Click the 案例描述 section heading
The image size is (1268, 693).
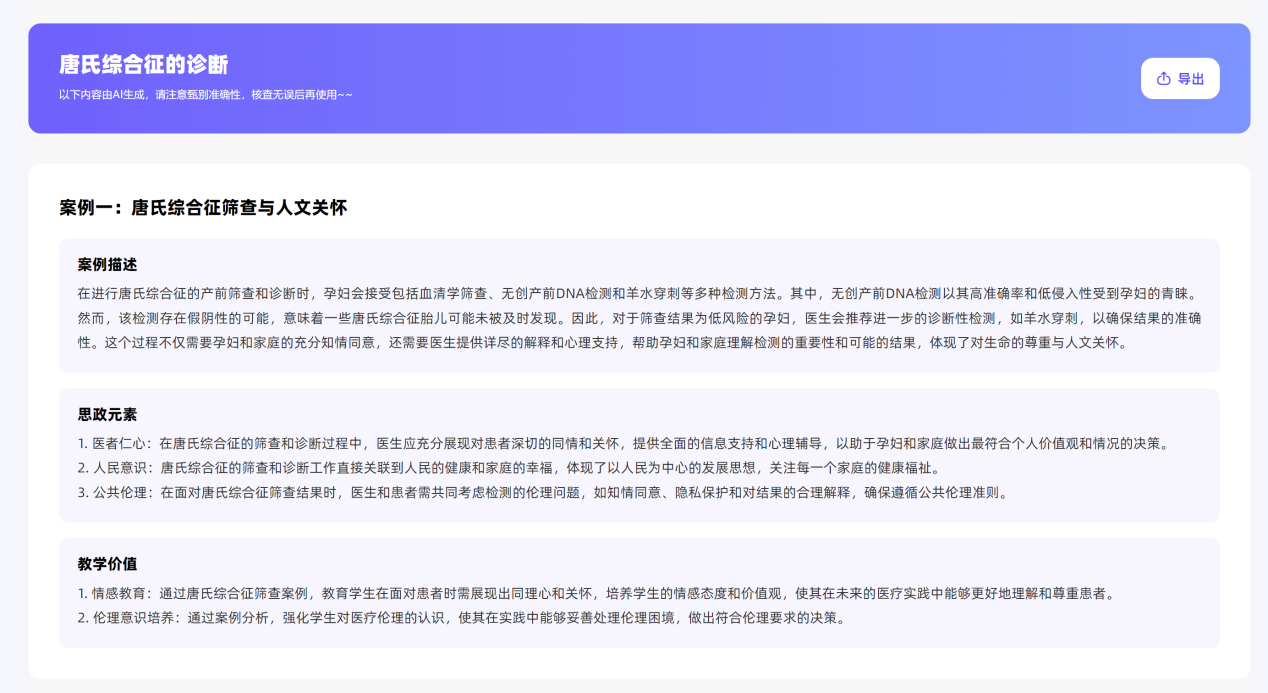point(107,264)
